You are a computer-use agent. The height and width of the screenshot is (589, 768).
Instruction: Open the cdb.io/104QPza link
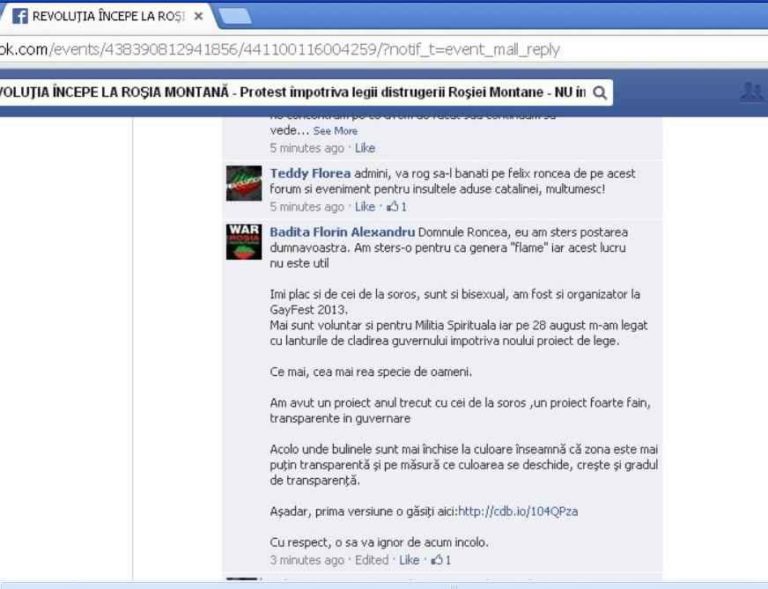(518, 511)
